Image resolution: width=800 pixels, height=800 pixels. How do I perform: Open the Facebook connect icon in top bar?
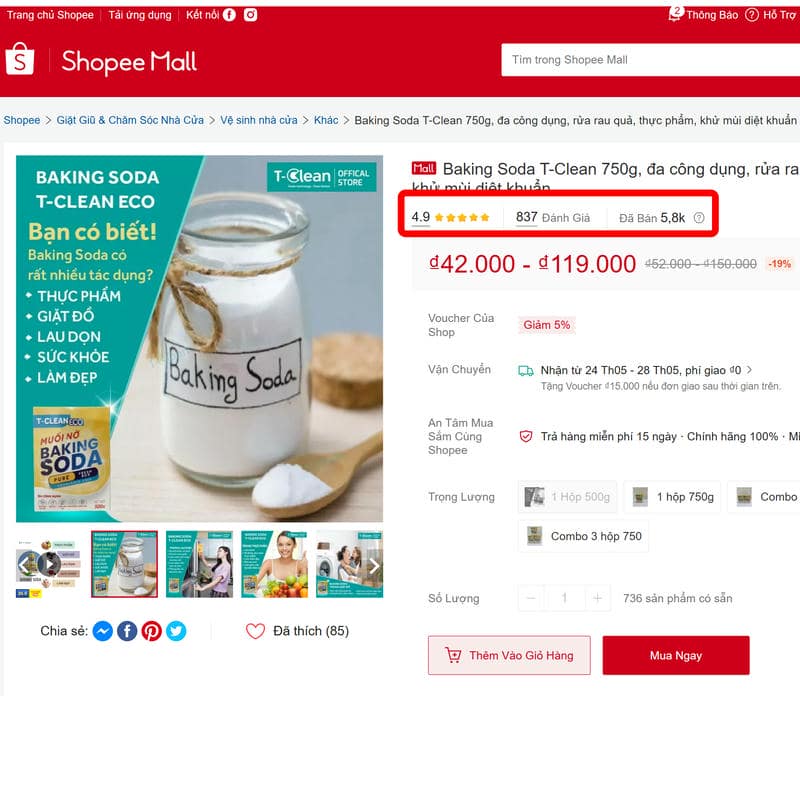(x=230, y=15)
